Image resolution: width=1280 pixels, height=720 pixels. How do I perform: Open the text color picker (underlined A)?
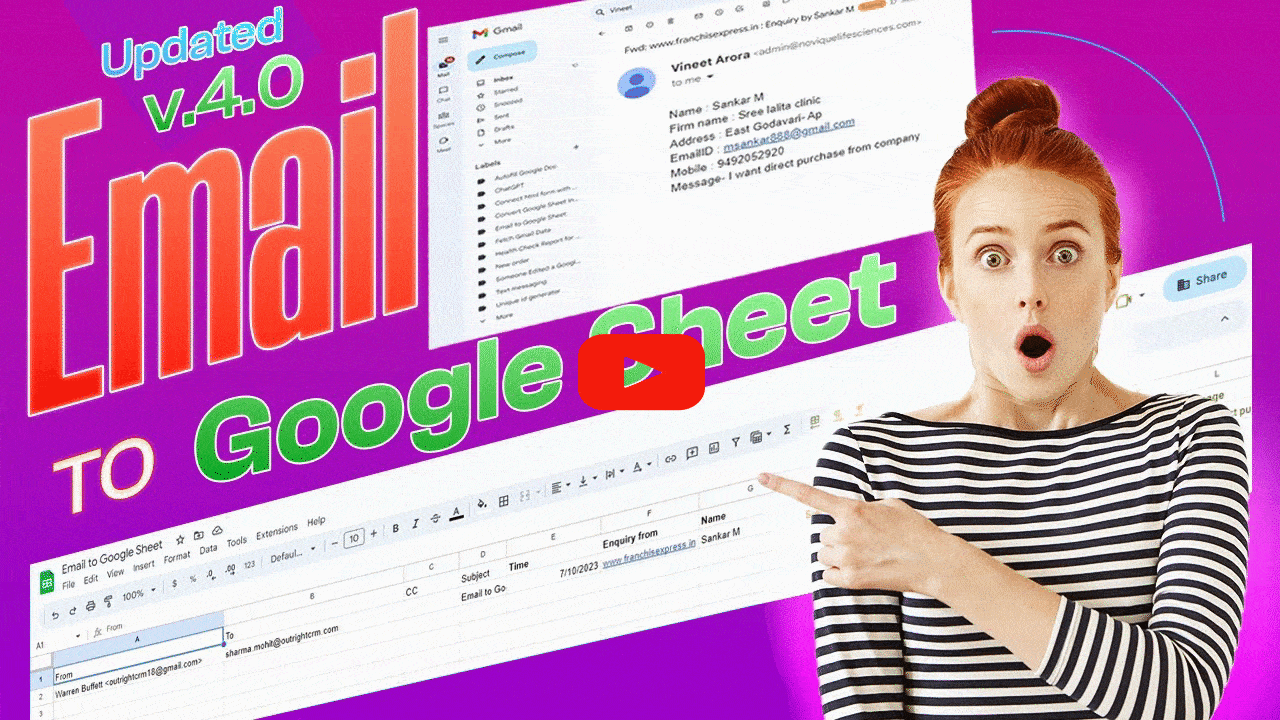click(x=456, y=514)
